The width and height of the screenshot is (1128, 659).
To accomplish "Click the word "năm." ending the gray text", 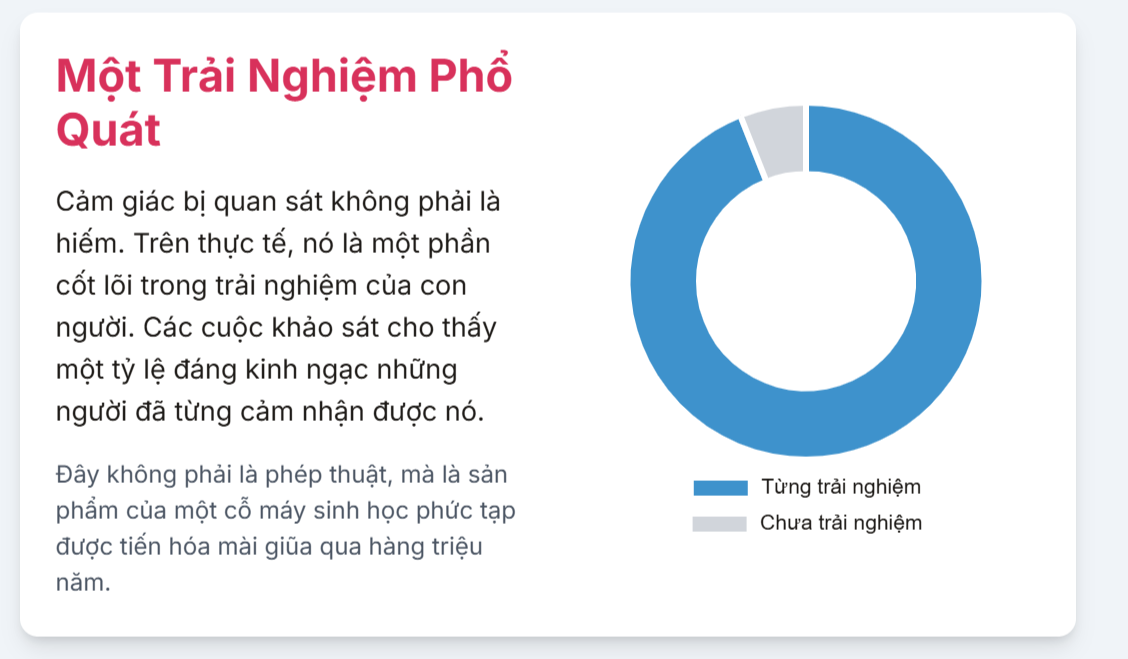I will (83, 583).
